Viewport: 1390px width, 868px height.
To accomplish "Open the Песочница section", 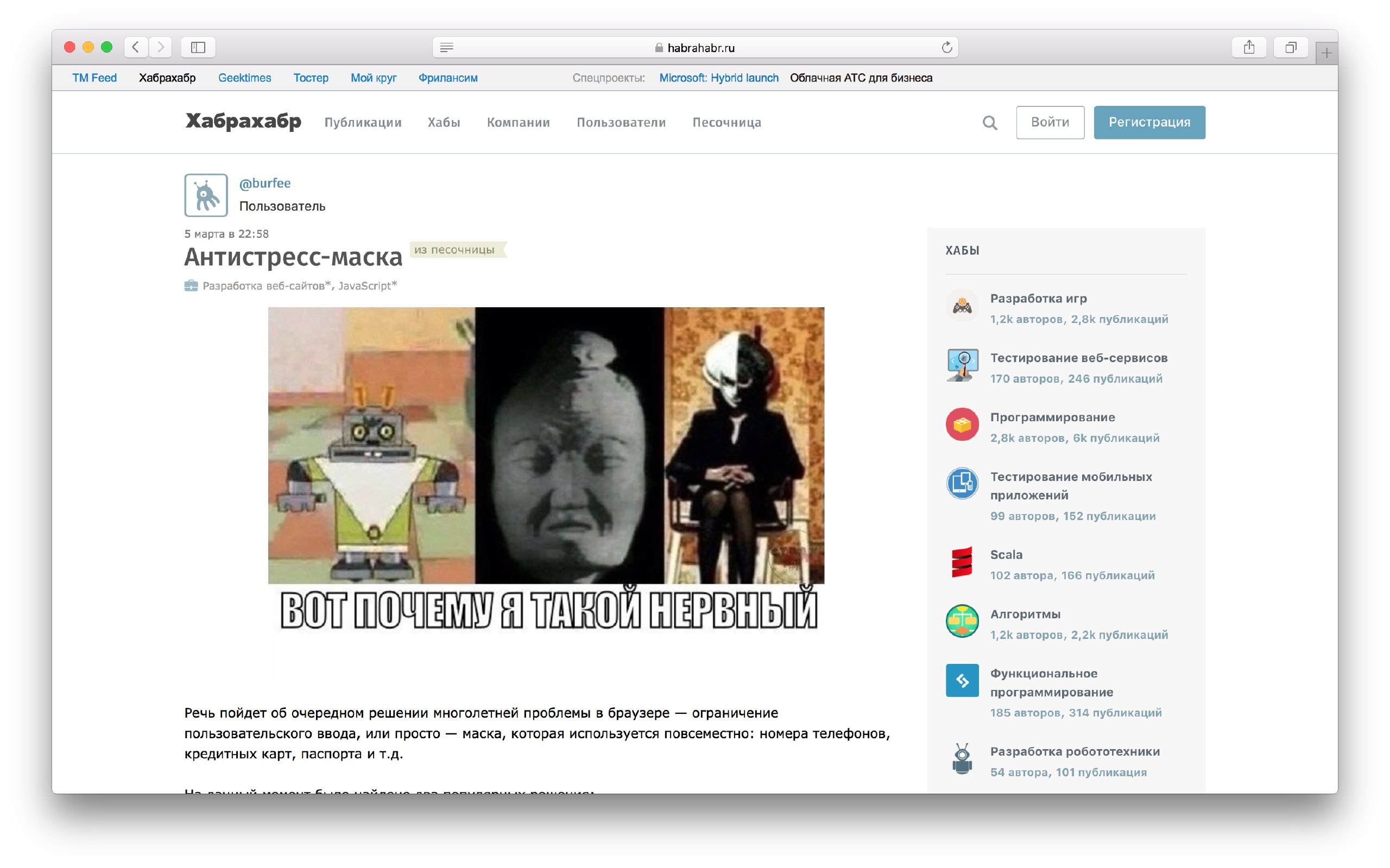I will [x=727, y=122].
